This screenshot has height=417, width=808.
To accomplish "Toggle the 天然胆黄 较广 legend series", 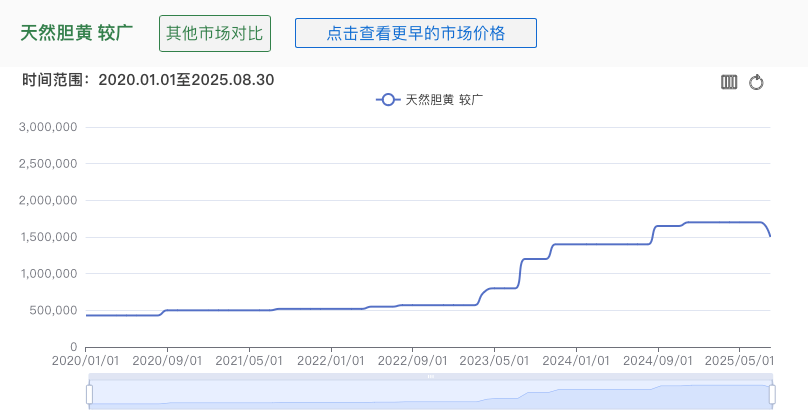I will click(430, 99).
